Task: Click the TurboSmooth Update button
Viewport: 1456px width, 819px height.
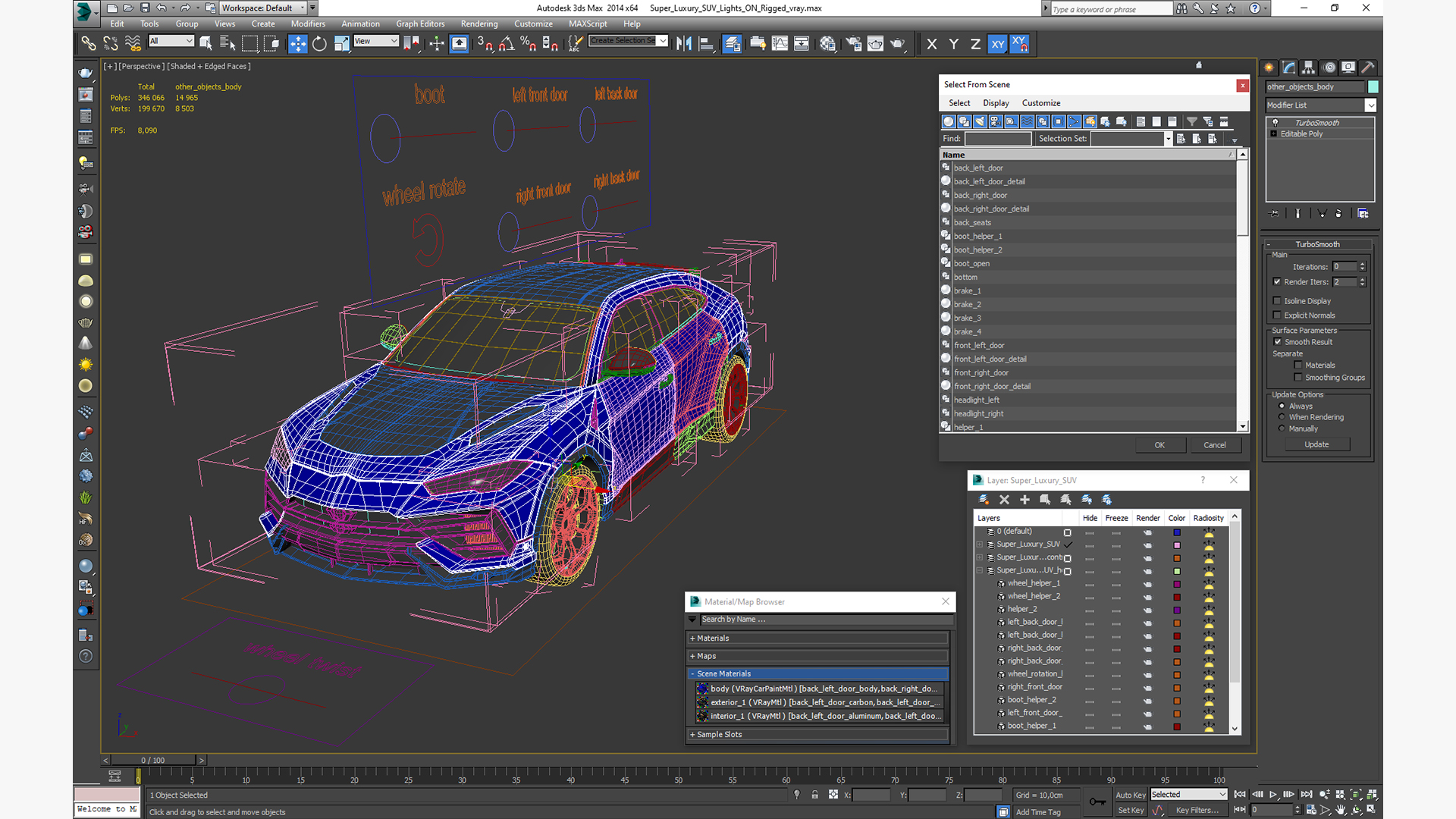Action: (x=1316, y=444)
